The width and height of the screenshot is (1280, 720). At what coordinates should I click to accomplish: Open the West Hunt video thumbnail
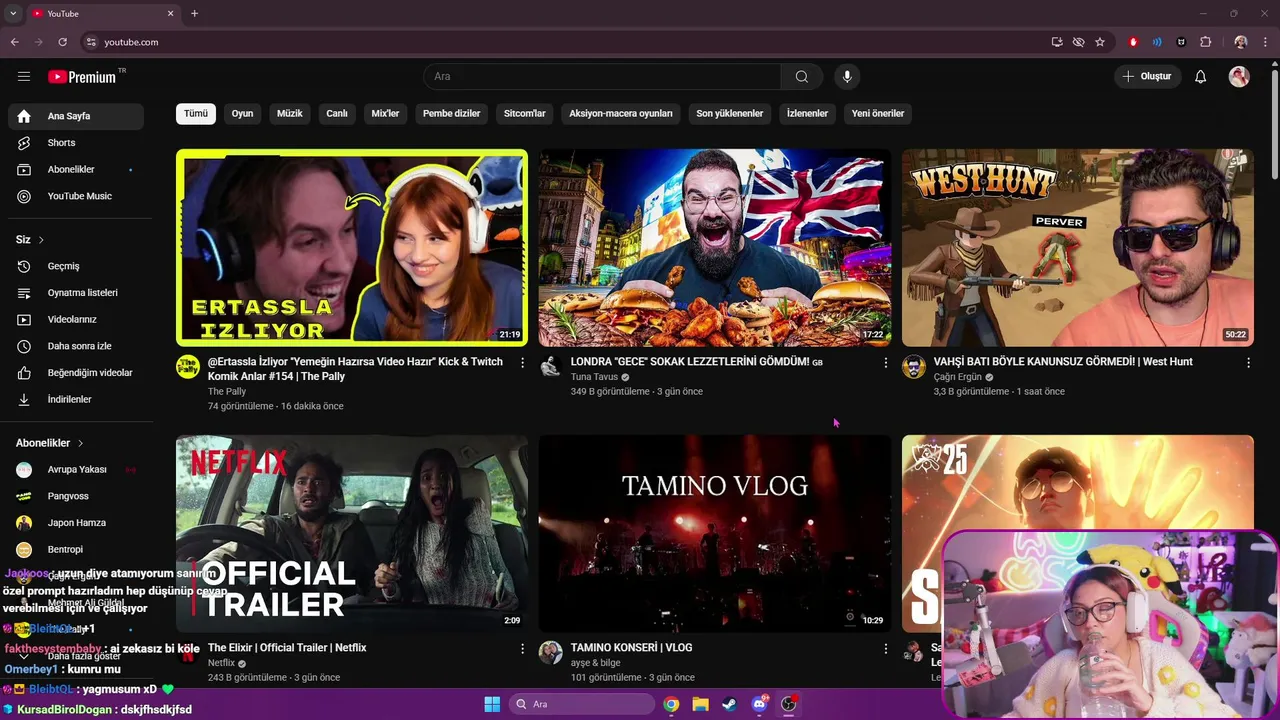[1078, 248]
